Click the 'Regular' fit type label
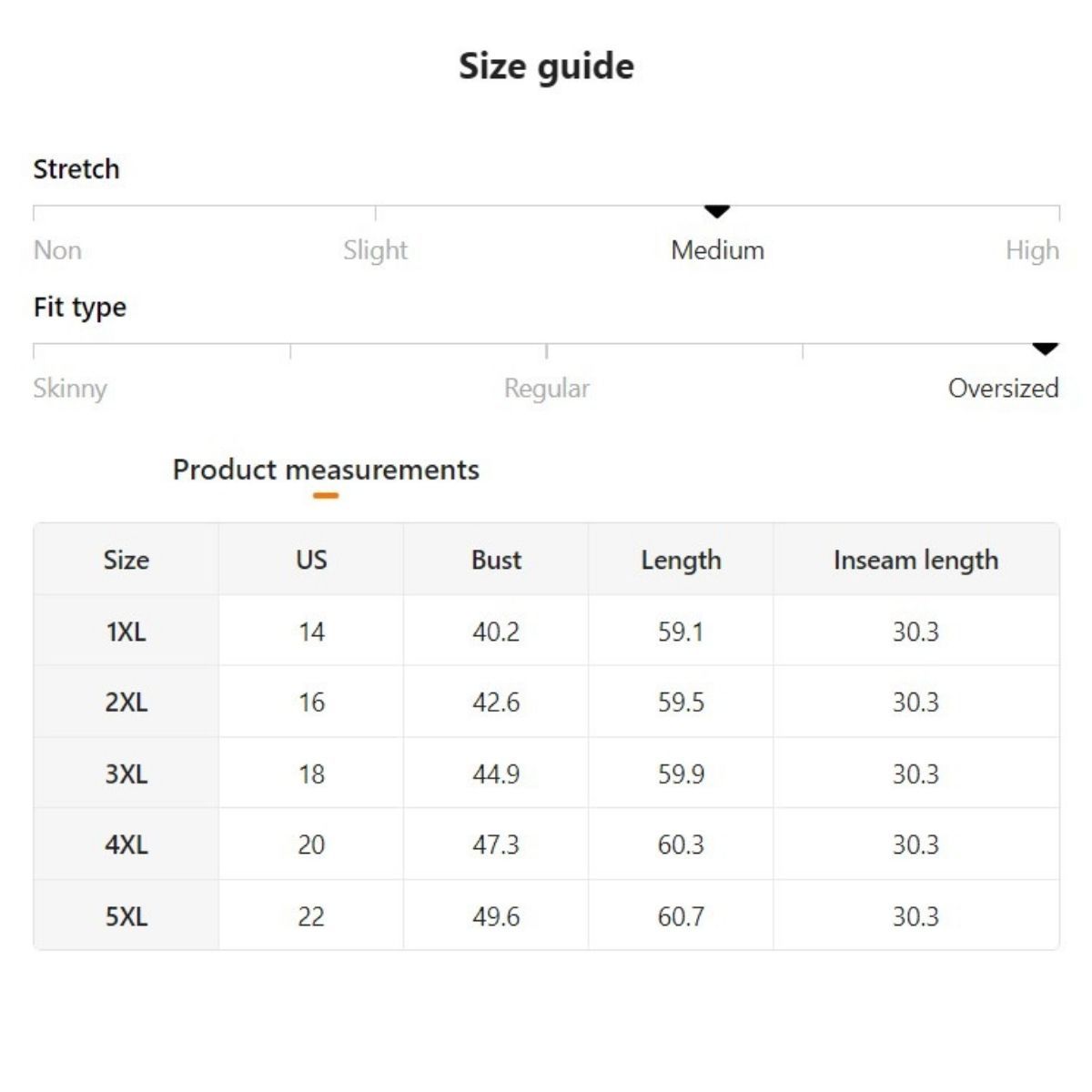Image resolution: width=1092 pixels, height=1092 pixels. 547,389
